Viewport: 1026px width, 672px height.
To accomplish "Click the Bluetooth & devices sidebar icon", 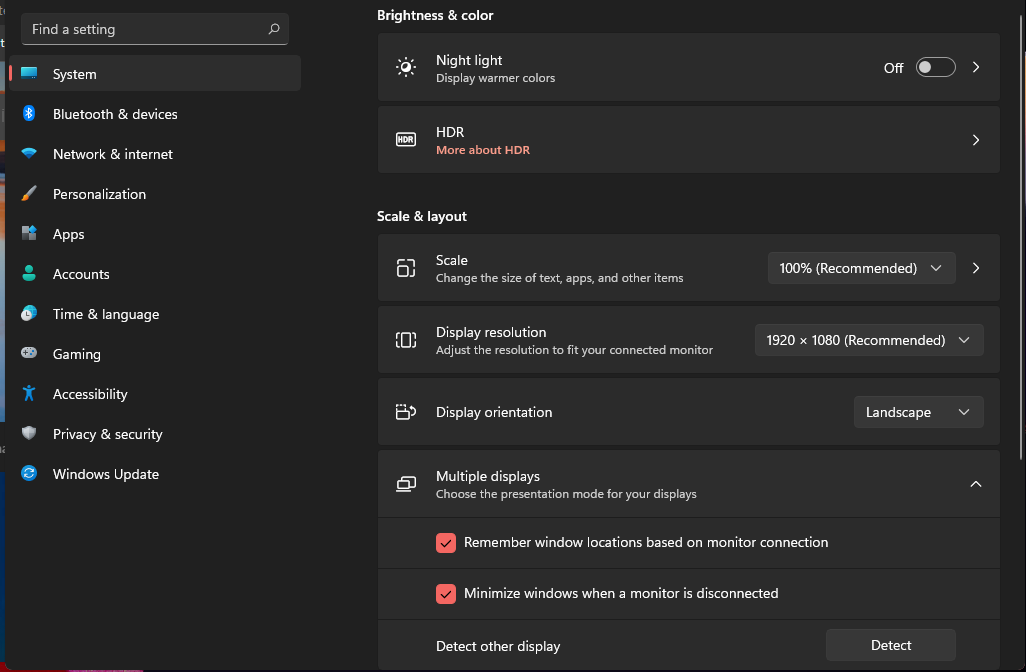I will click(x=29, y=114).
